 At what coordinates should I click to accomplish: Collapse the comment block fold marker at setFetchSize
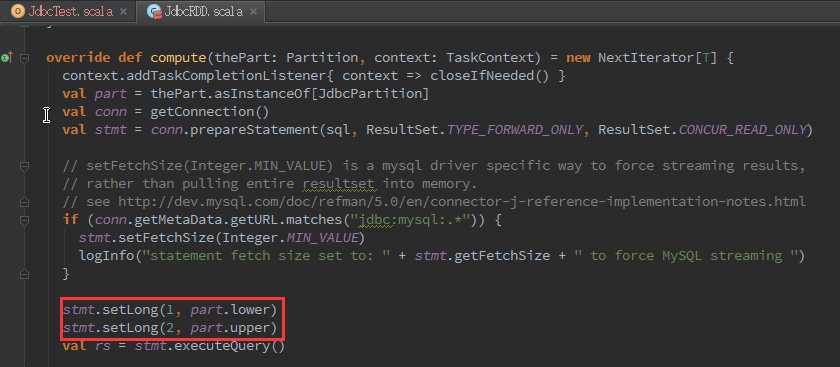pos(24,167)
